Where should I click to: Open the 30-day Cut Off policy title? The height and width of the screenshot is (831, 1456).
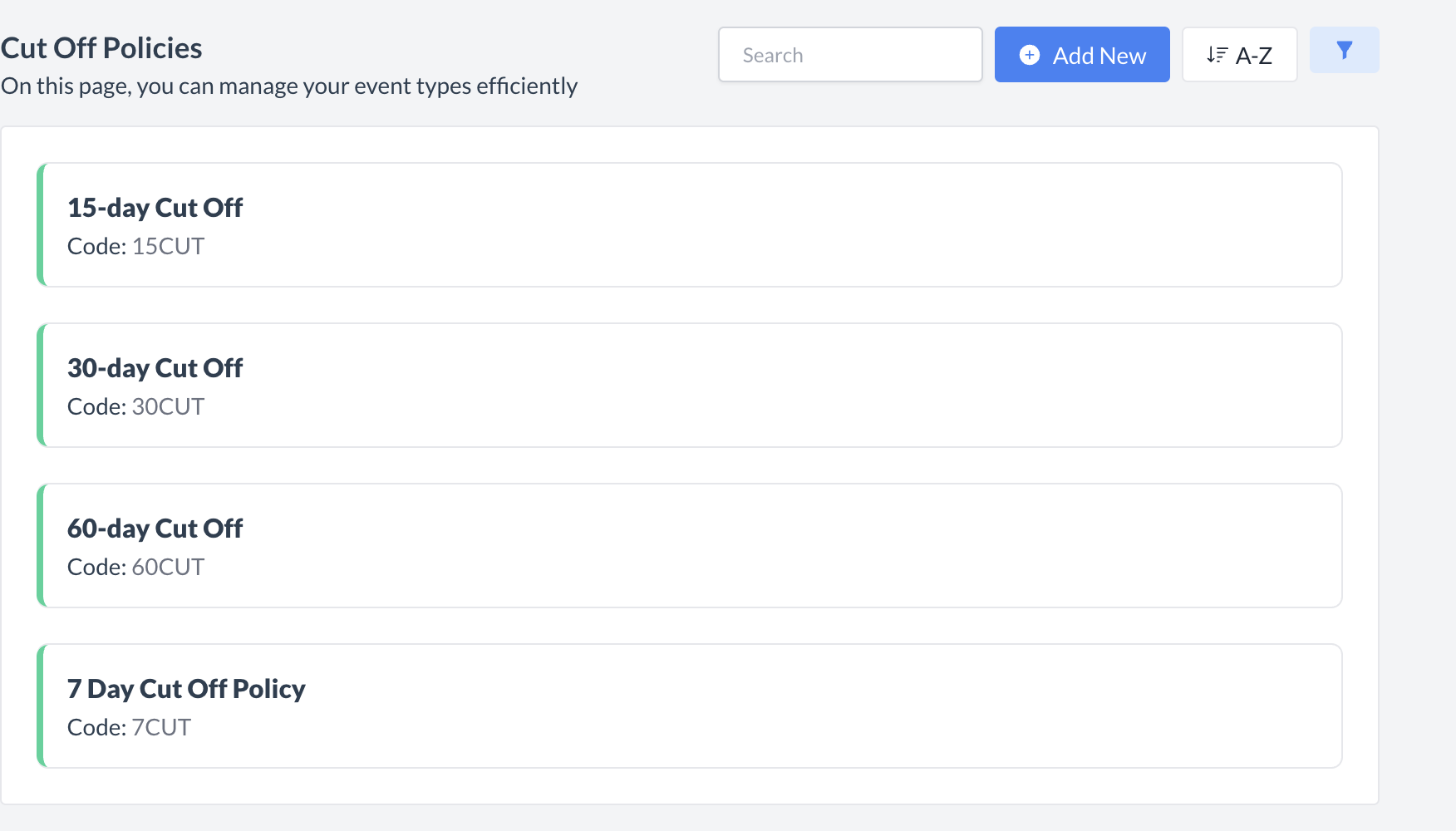(155, 368)
